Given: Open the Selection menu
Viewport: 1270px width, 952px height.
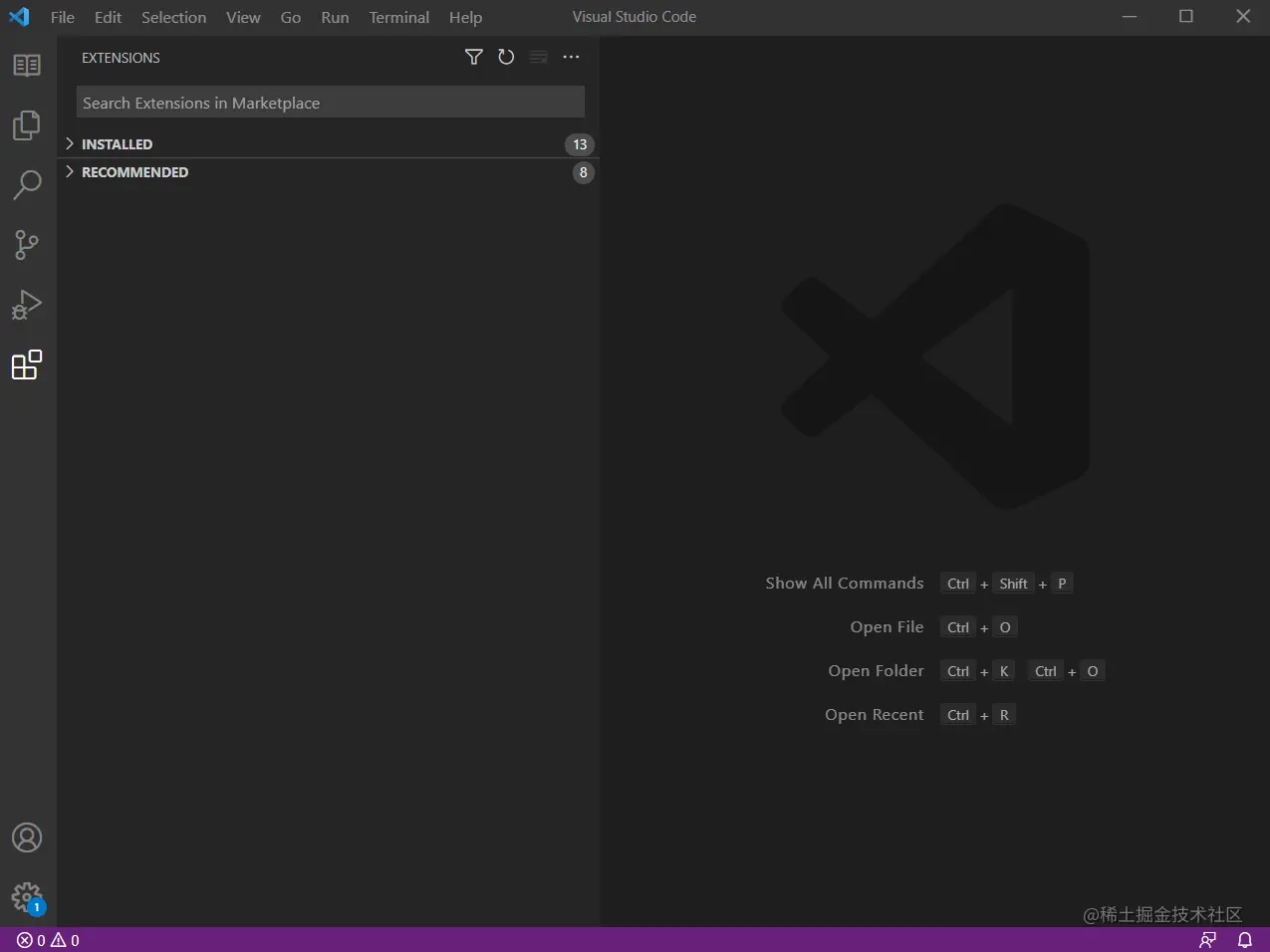Looking at the screenshot, I should click(173, 17).
